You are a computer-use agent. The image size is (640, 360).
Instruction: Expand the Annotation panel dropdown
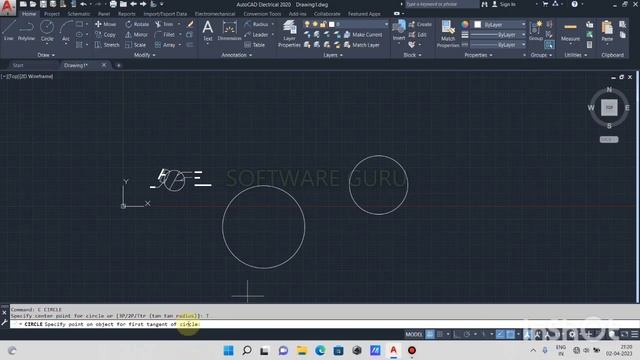[237, 55]
